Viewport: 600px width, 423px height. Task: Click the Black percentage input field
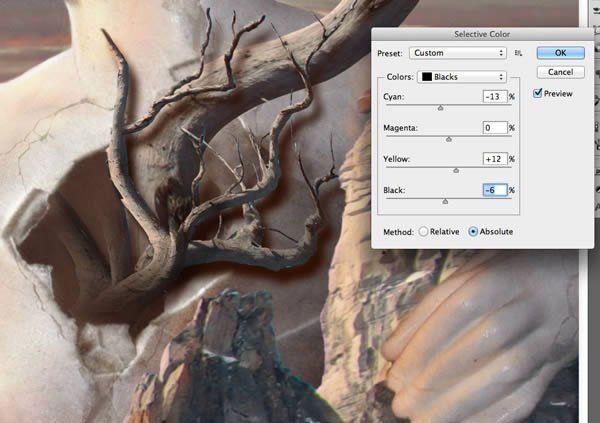tap(495, 190)
